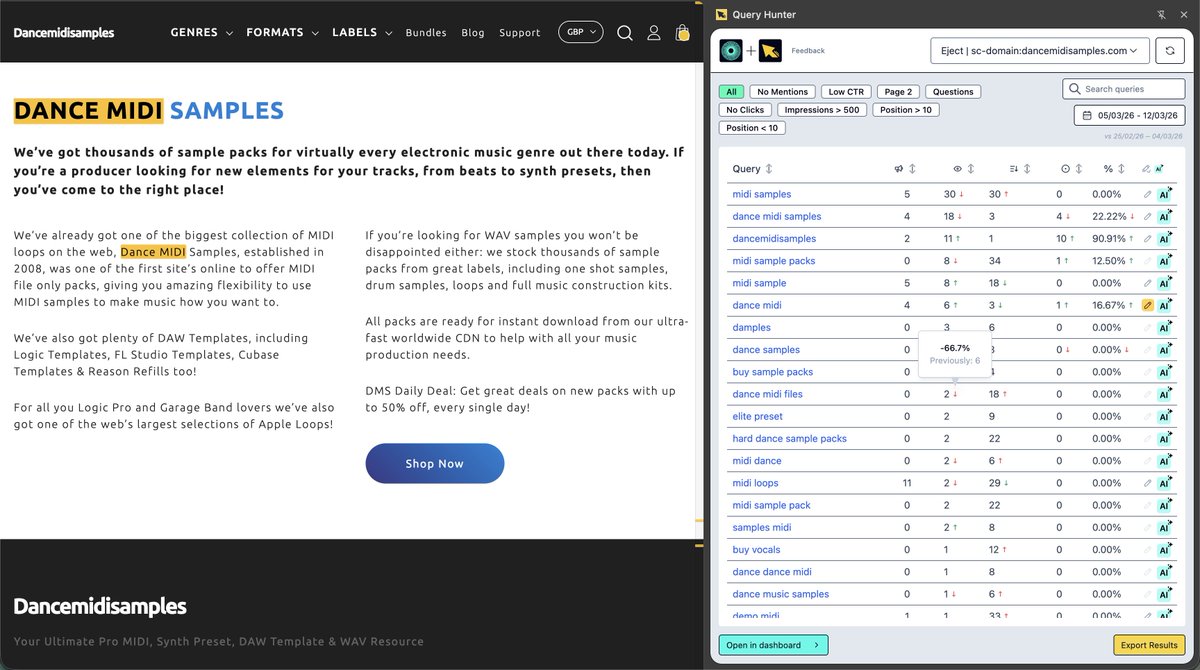1200x670 pixels.
Task: Open the user account icon in website header
Action: [x=654, y=33]
